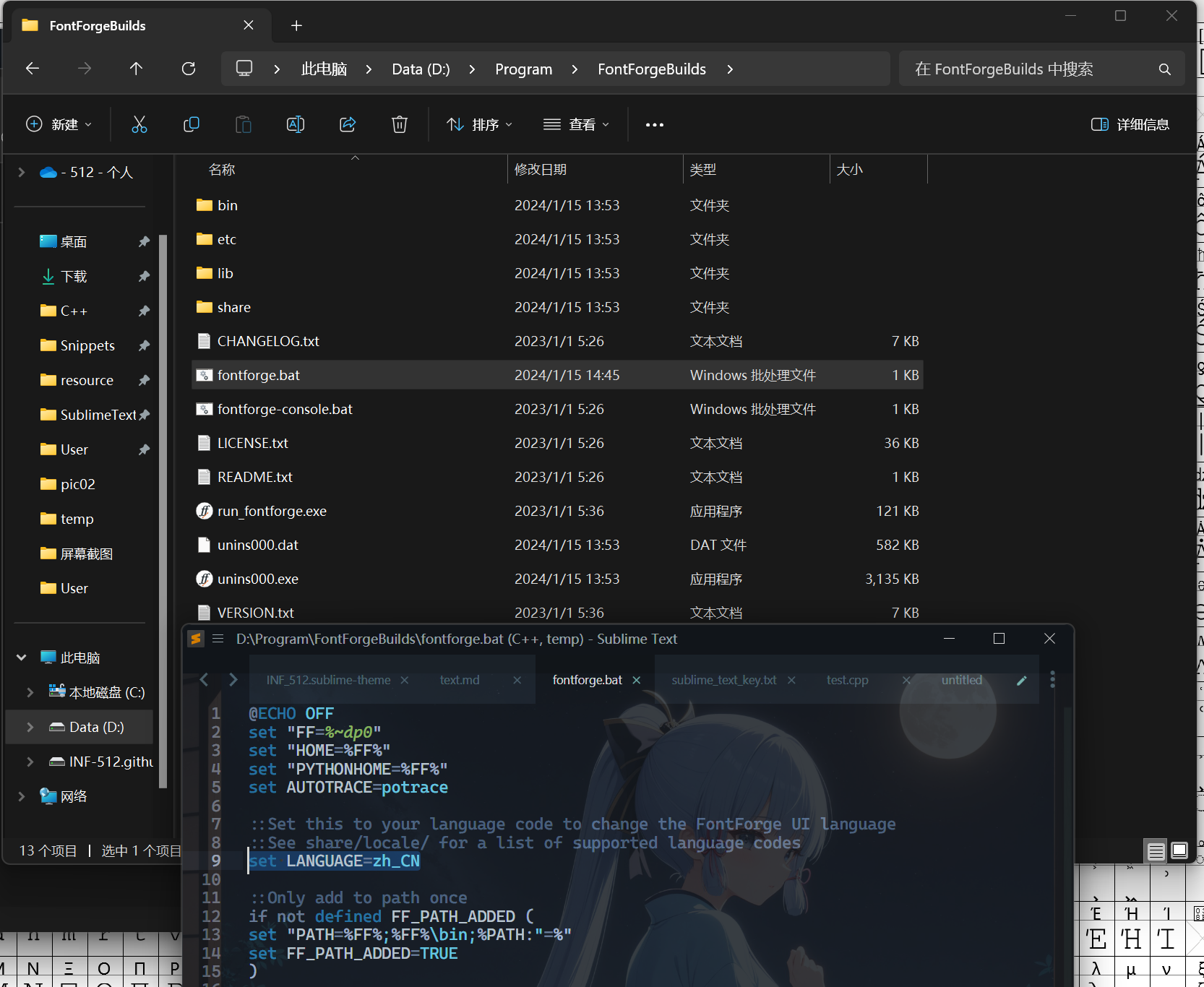Sort by 修改日期 column header

(595, 170)
